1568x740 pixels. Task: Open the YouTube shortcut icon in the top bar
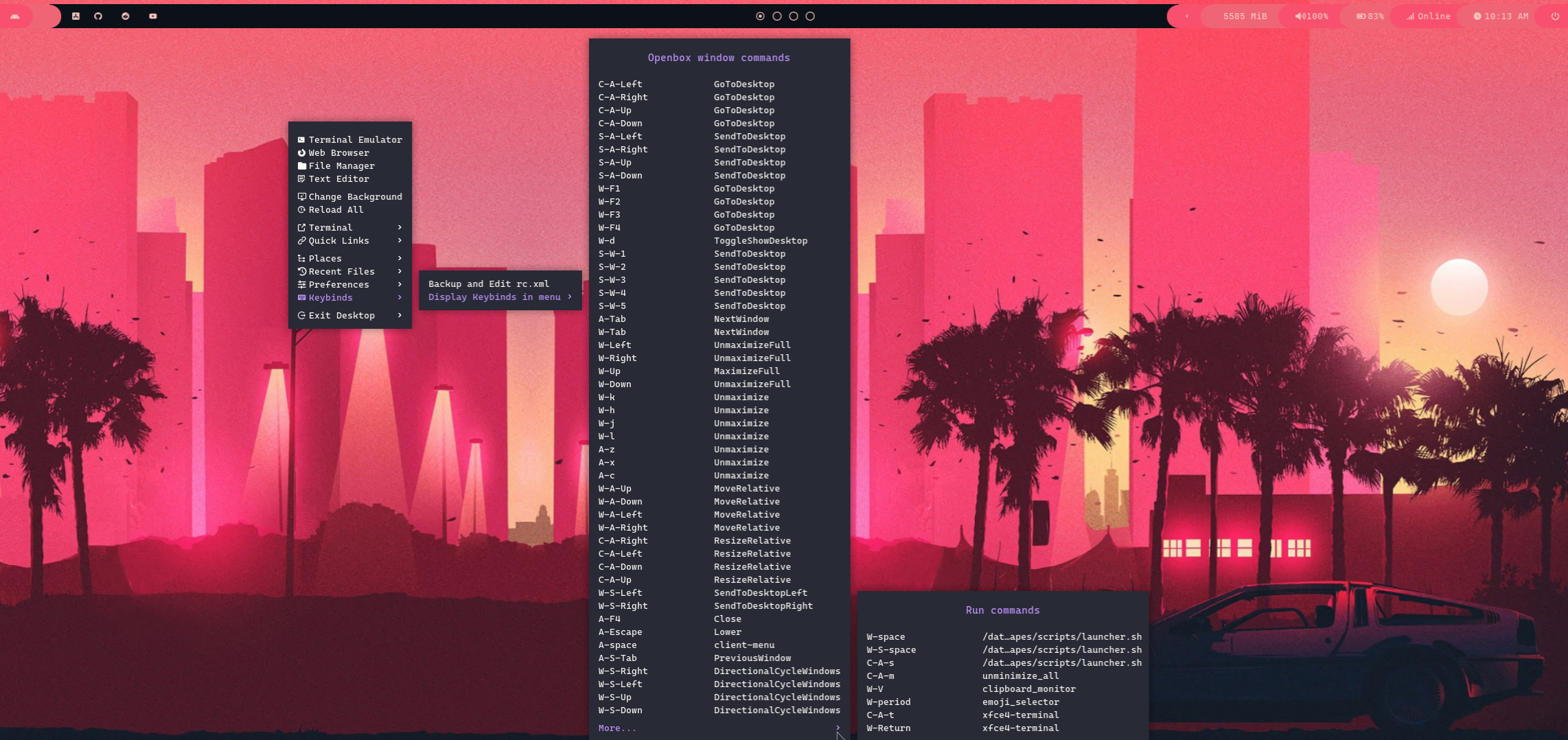[153, 16]
